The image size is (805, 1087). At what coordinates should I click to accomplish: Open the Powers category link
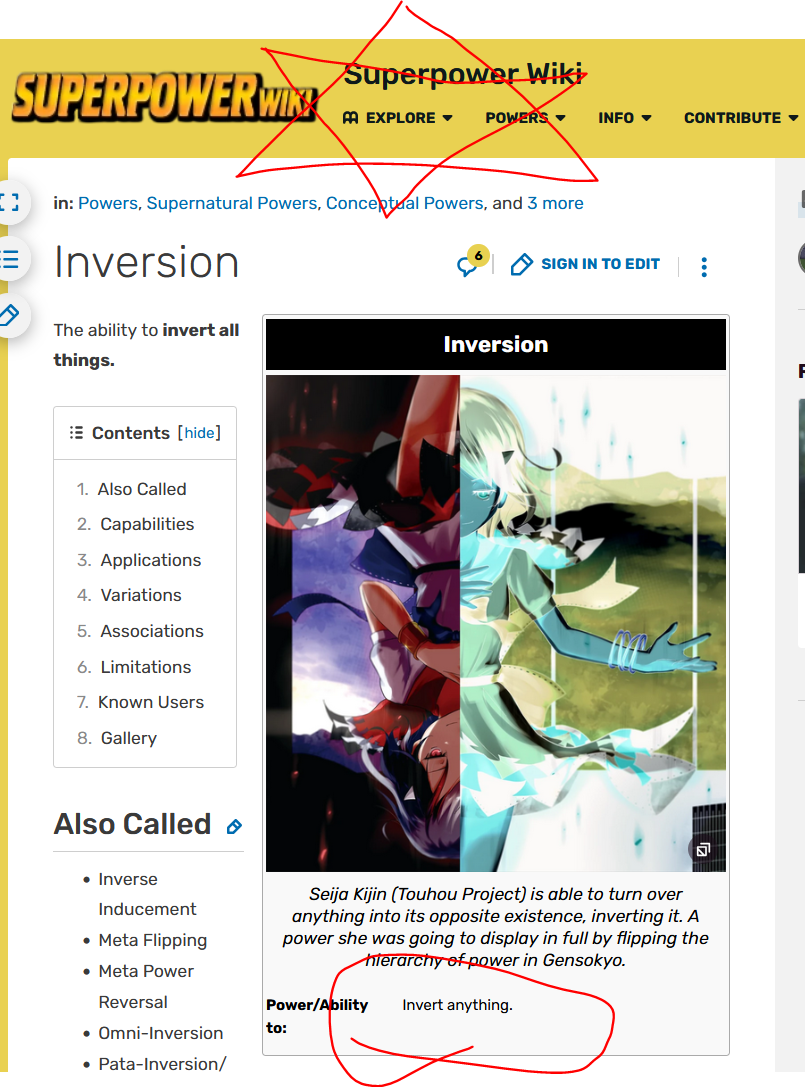107,203
